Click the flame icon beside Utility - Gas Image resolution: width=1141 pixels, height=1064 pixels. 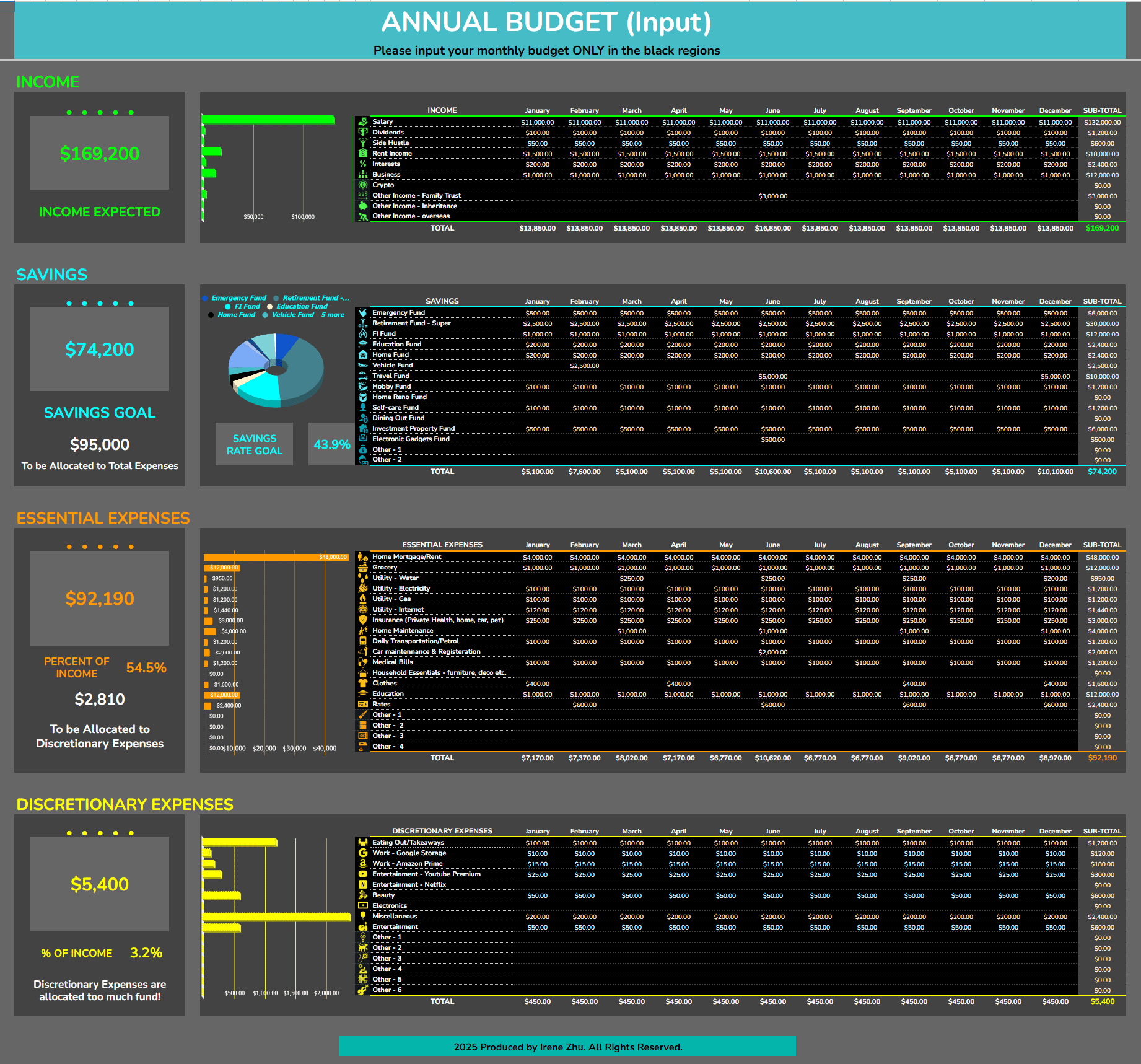(363, 599)
